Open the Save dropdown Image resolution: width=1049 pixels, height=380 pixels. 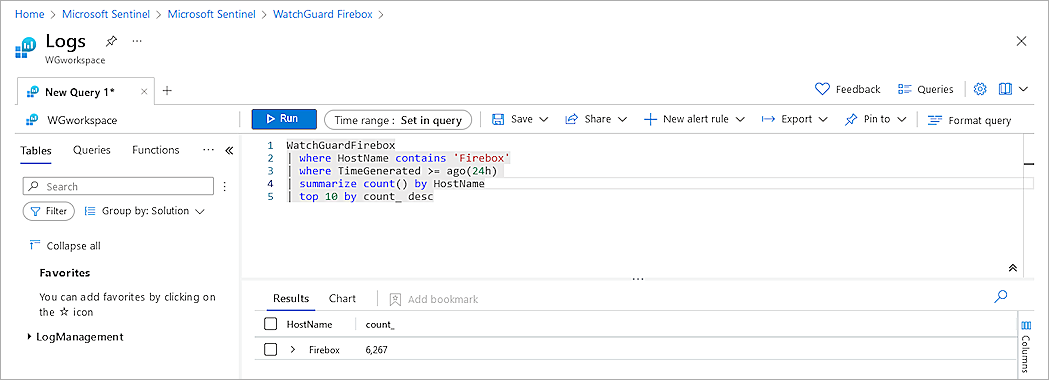pos(520,119)
